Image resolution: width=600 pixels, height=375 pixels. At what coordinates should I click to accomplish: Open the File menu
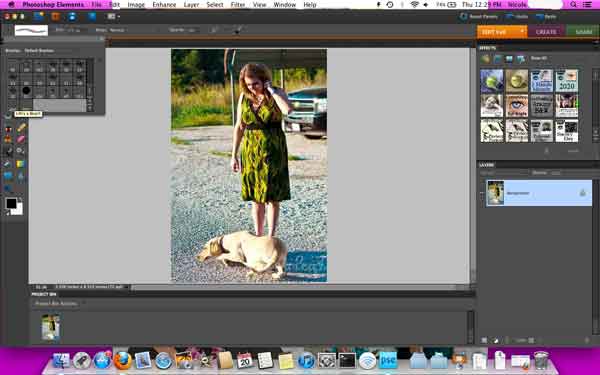tap(96, 5)
